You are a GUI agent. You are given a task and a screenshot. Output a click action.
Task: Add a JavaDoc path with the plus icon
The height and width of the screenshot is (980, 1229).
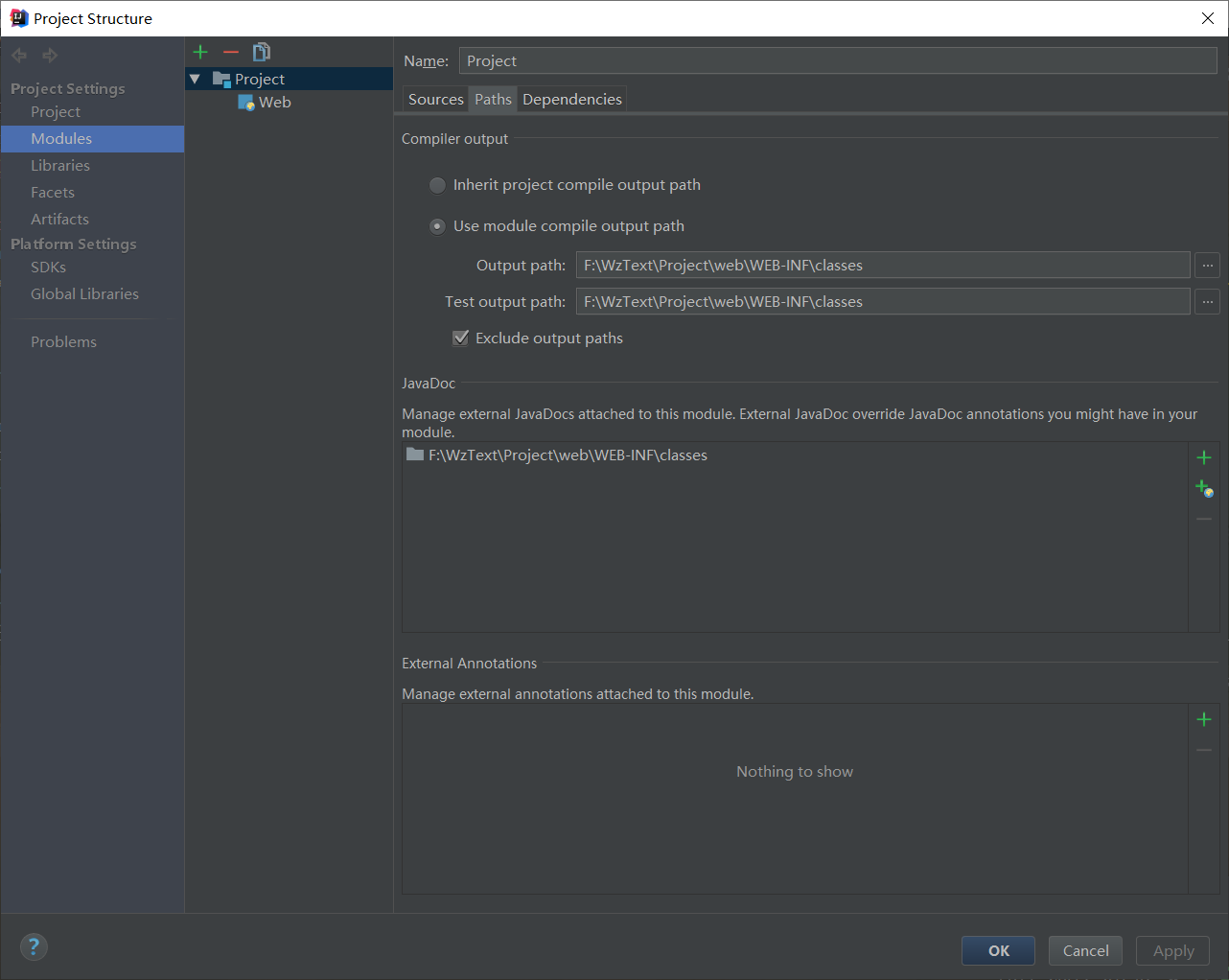pyautogui.click(x=1204, y=457)
